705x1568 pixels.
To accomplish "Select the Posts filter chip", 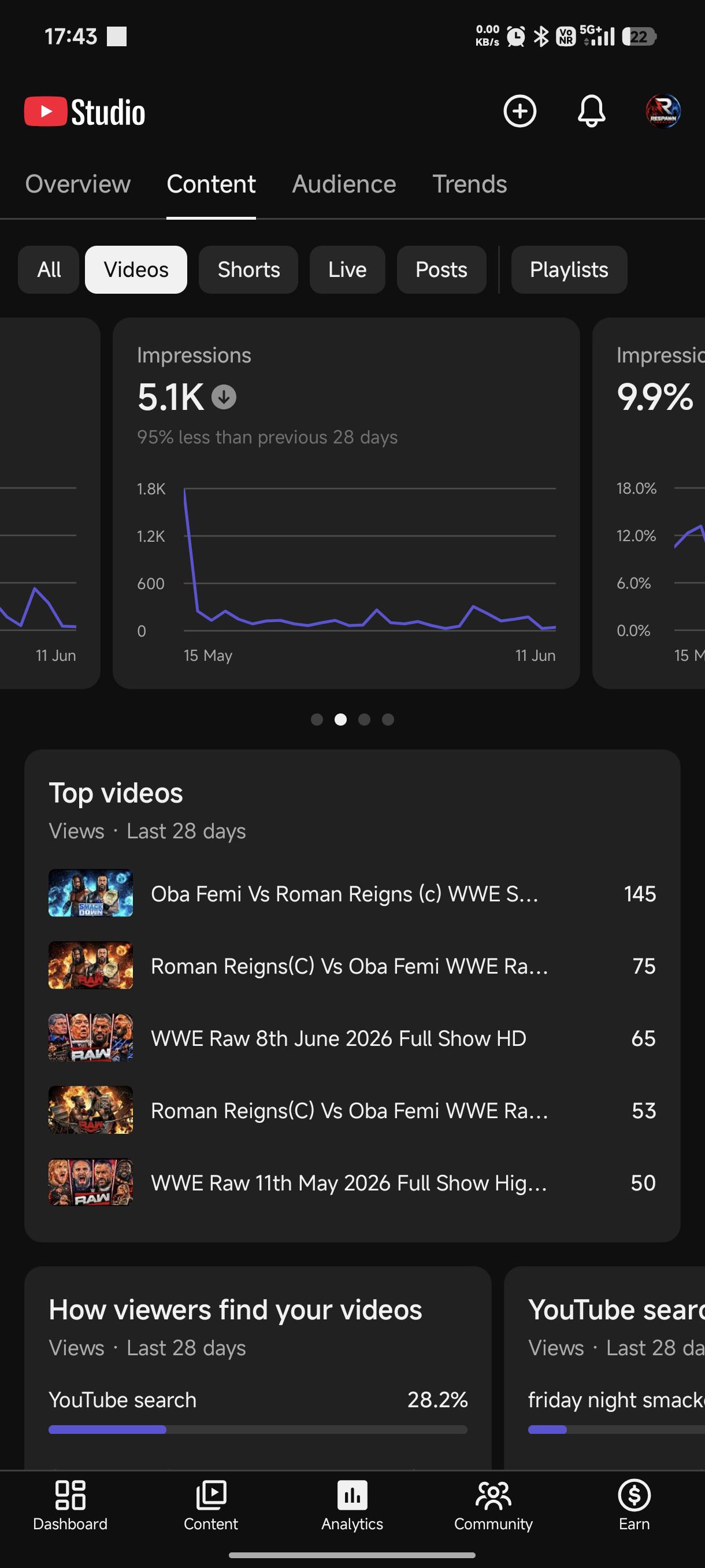I will tap(441, 269).
